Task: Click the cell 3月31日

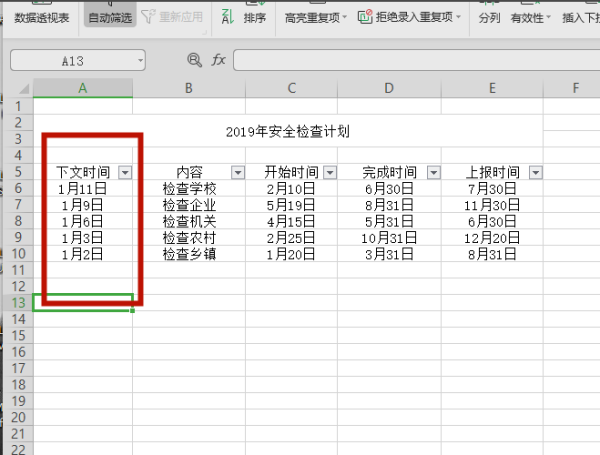Action: click(x=389, y=254)
